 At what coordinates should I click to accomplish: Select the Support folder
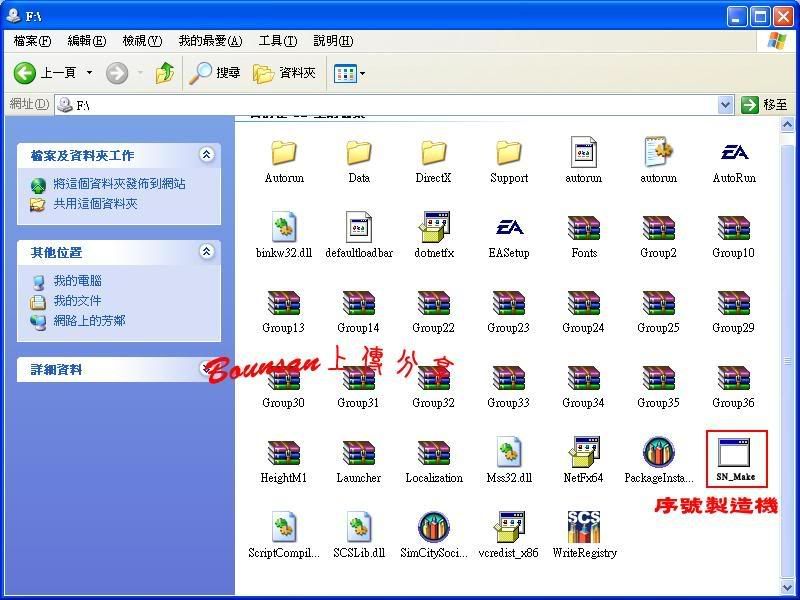point(509,161)
